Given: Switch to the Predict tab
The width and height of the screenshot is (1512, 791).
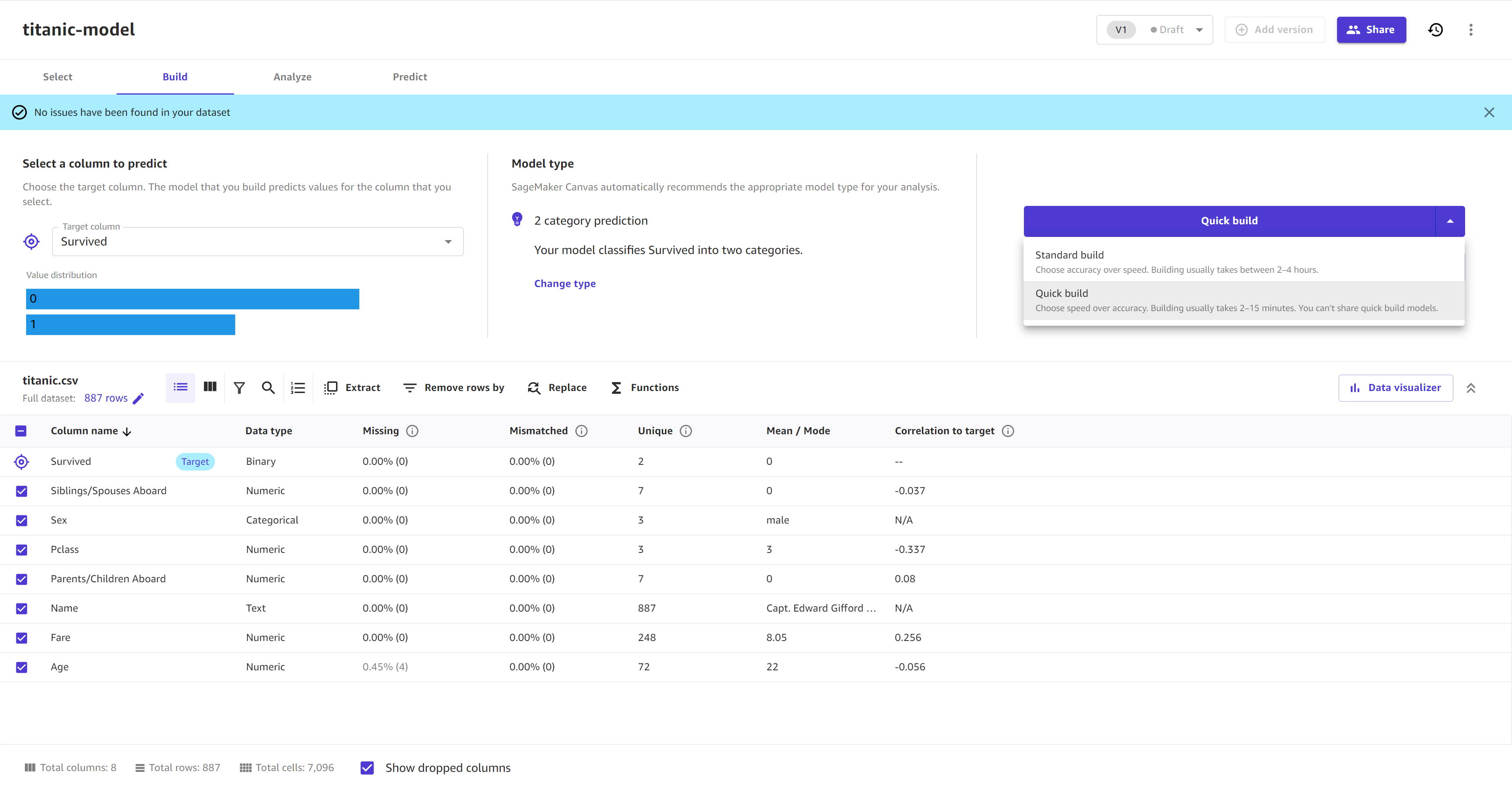Looking at the screenshot, I should tap(410, 76).
